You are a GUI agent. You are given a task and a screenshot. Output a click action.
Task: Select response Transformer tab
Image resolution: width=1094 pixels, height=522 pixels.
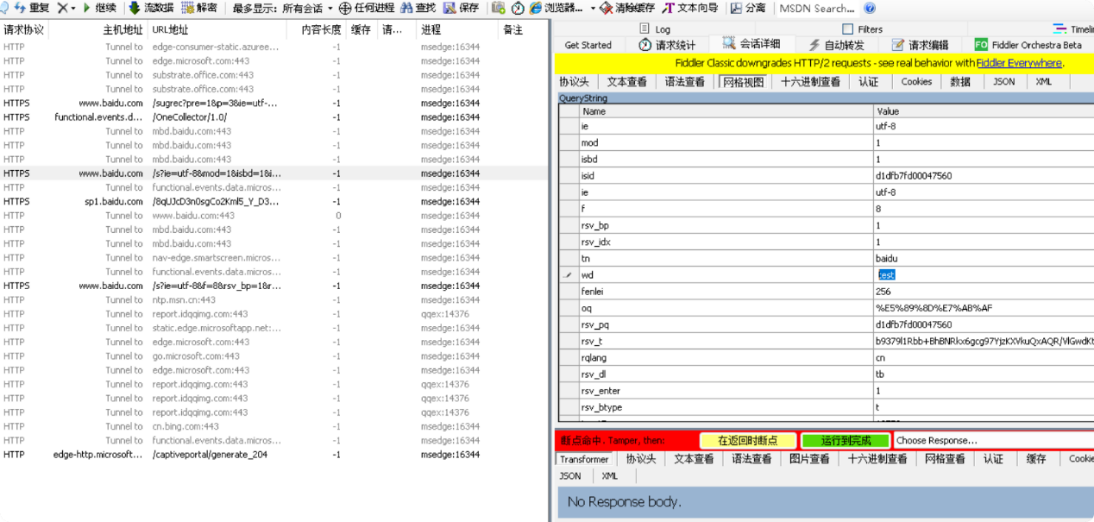tap(584, 459)
